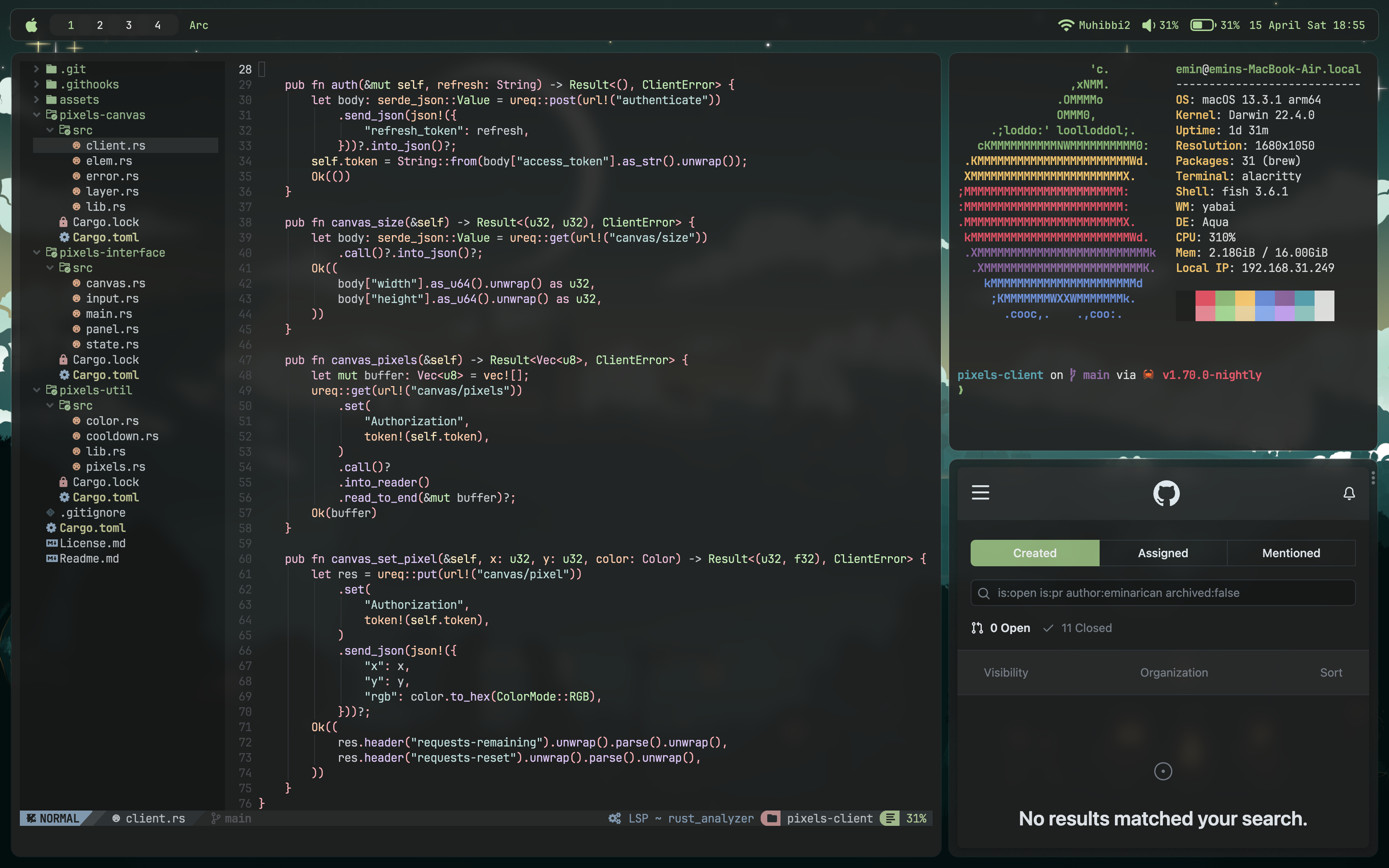The image size is (1389, 868).
Task: Collapse the src folder under pixels-interface
Action: coord(50,268)
